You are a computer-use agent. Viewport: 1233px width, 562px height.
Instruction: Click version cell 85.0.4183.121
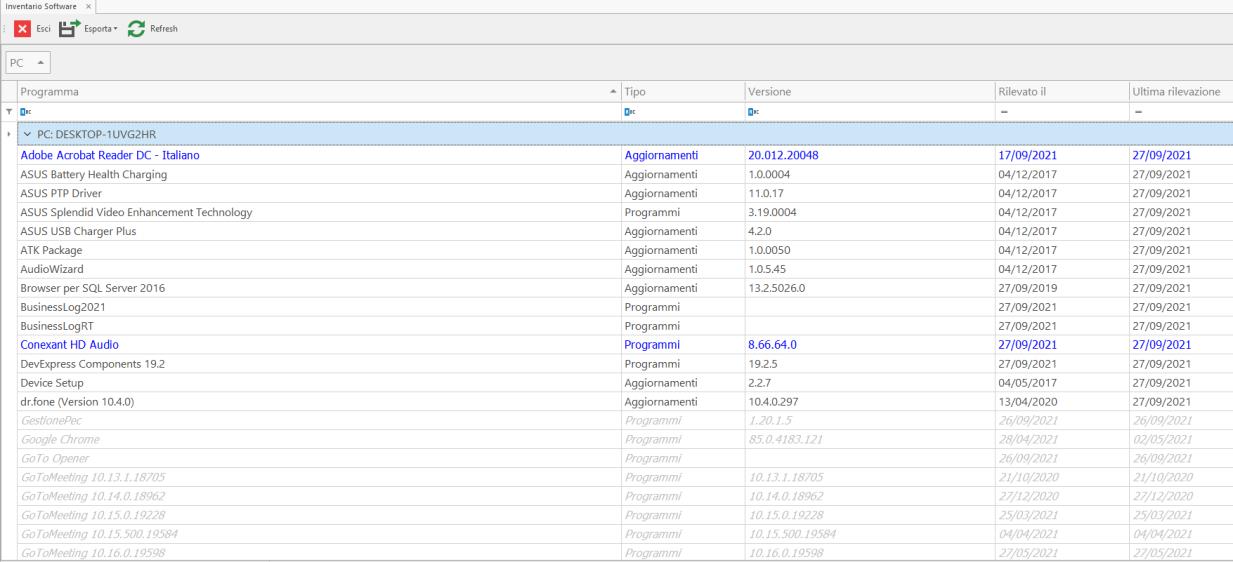869,440
